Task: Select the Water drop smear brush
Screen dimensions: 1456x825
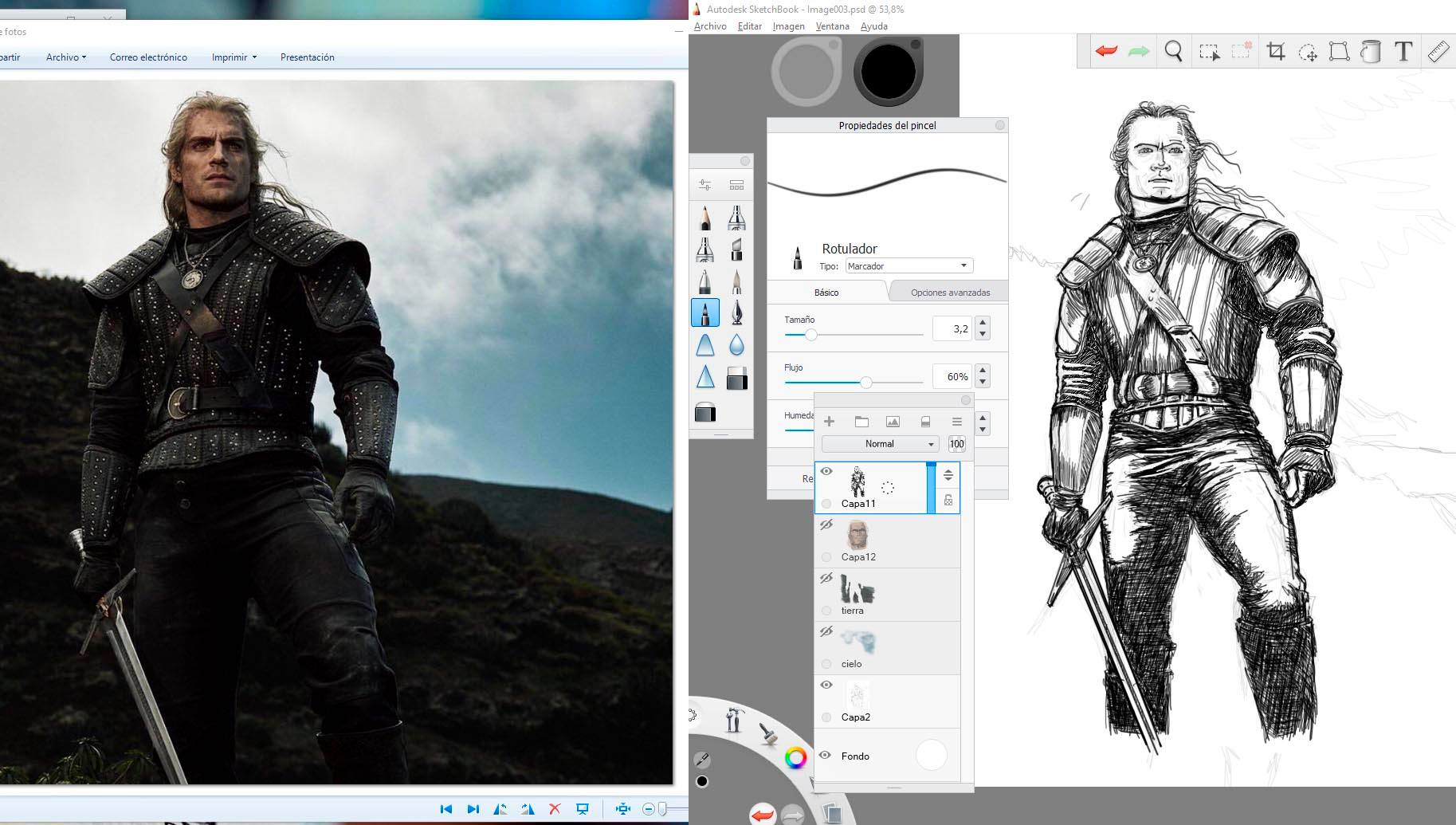Action: (736, 344)
